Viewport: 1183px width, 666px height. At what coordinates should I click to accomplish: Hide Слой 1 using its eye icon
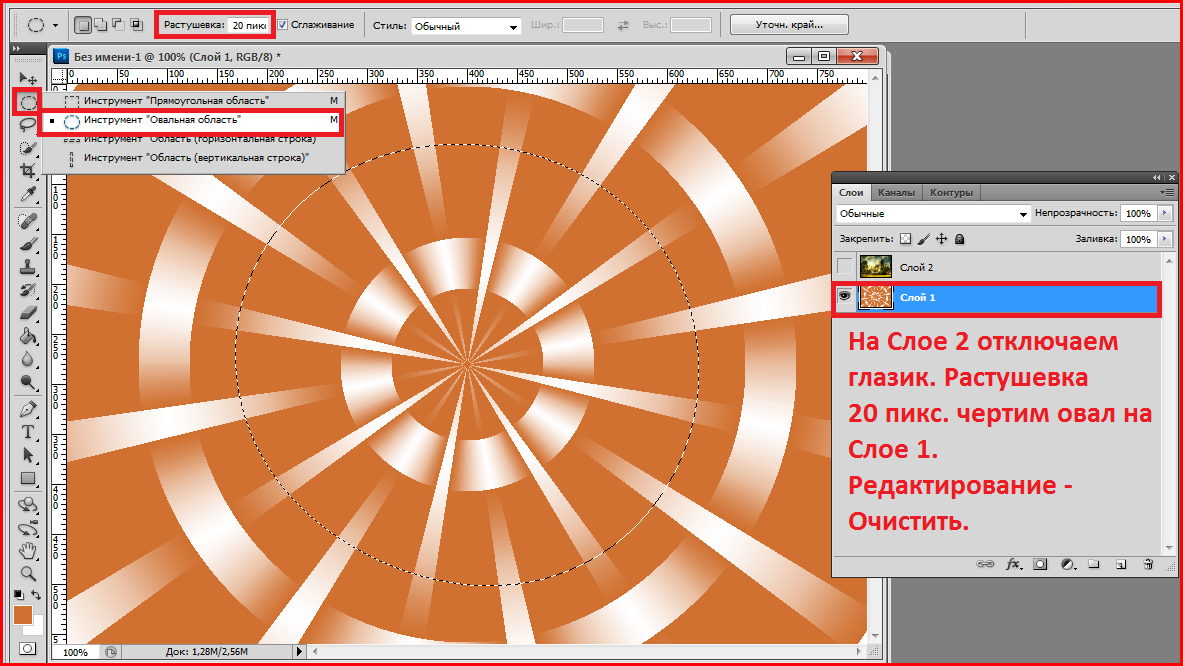(x=845, y=297)
